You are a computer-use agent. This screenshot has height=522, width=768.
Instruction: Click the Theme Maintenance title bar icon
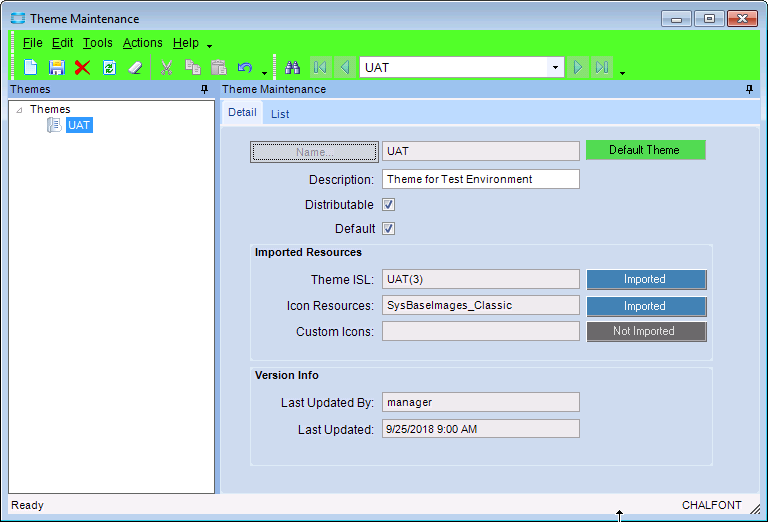(x=18, y=19)
